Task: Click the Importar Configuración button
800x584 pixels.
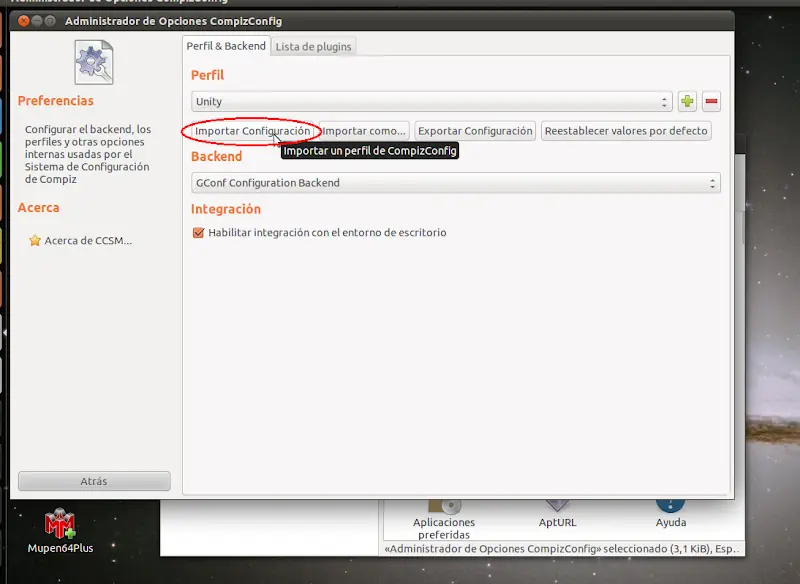Action: coord(252,131)
